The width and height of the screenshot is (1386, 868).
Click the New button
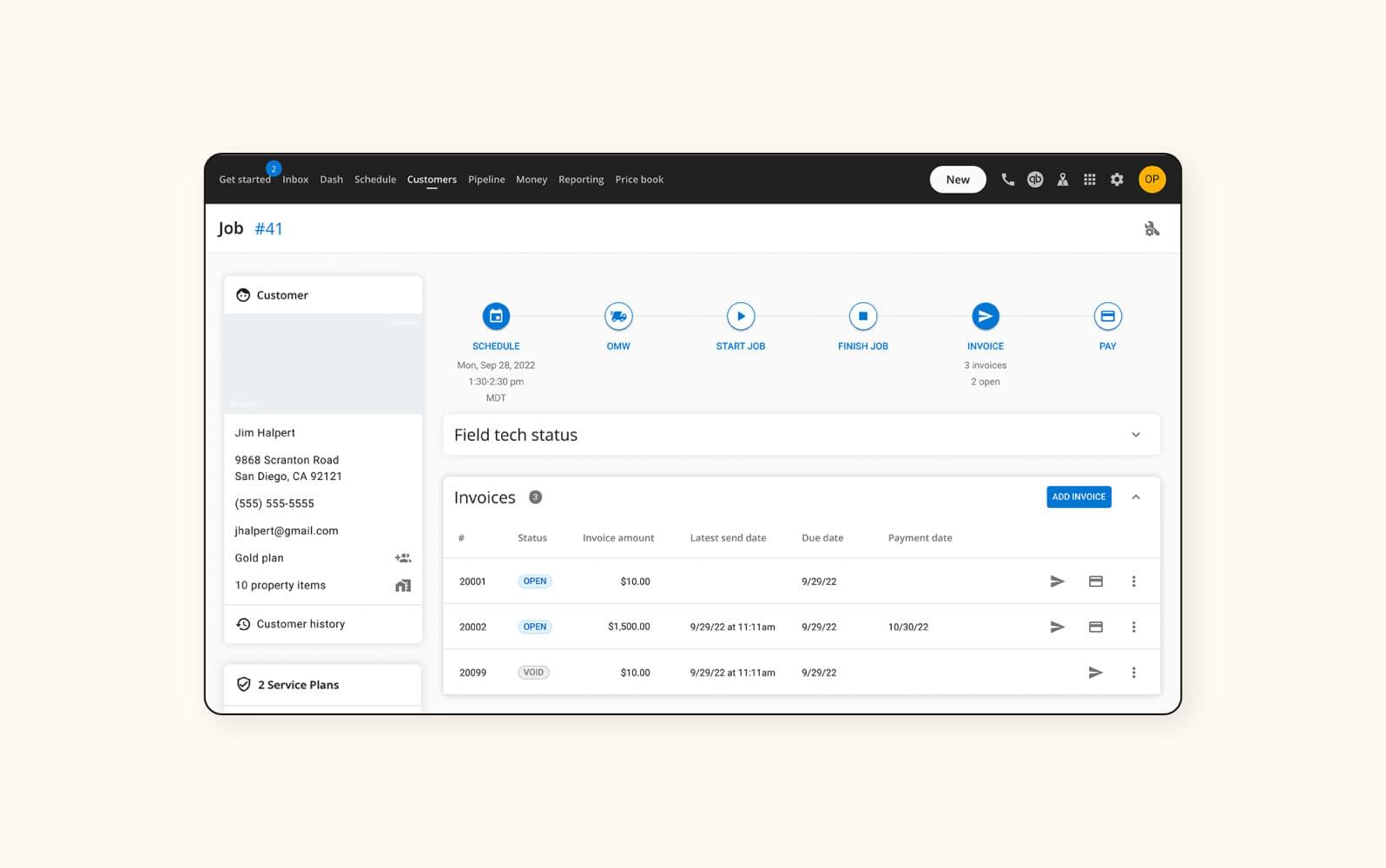pos(958,180)
